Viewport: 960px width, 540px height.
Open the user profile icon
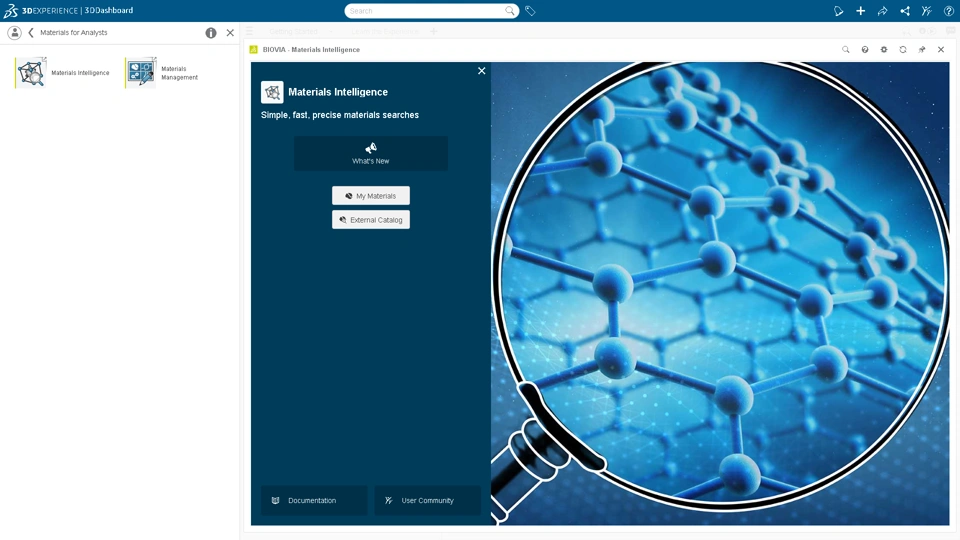(x=14, y=32)
